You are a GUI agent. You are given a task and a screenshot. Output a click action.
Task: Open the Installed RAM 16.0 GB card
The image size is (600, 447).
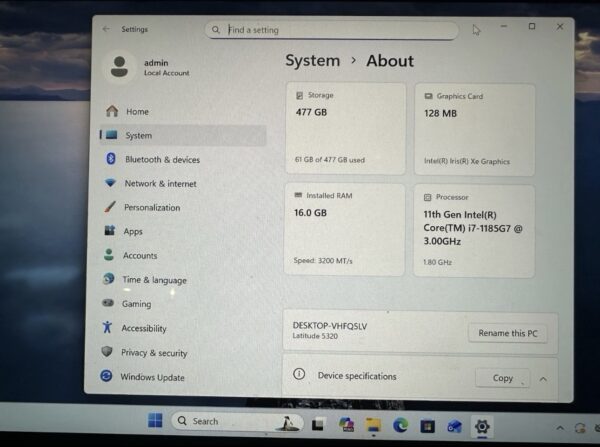[x=344, y=229]
